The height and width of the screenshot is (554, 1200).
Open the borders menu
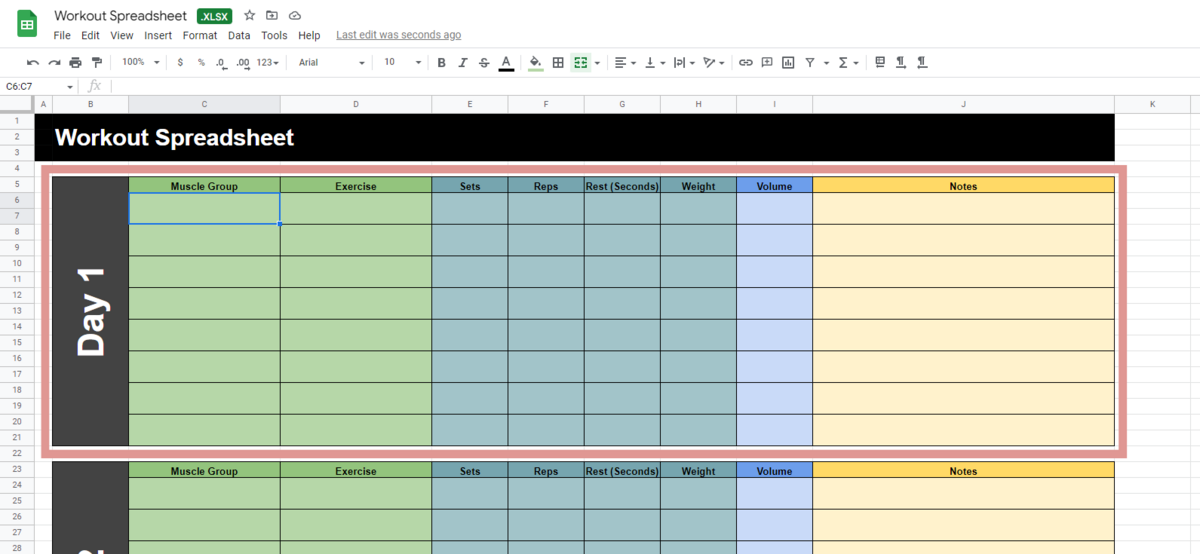[558, 62]
